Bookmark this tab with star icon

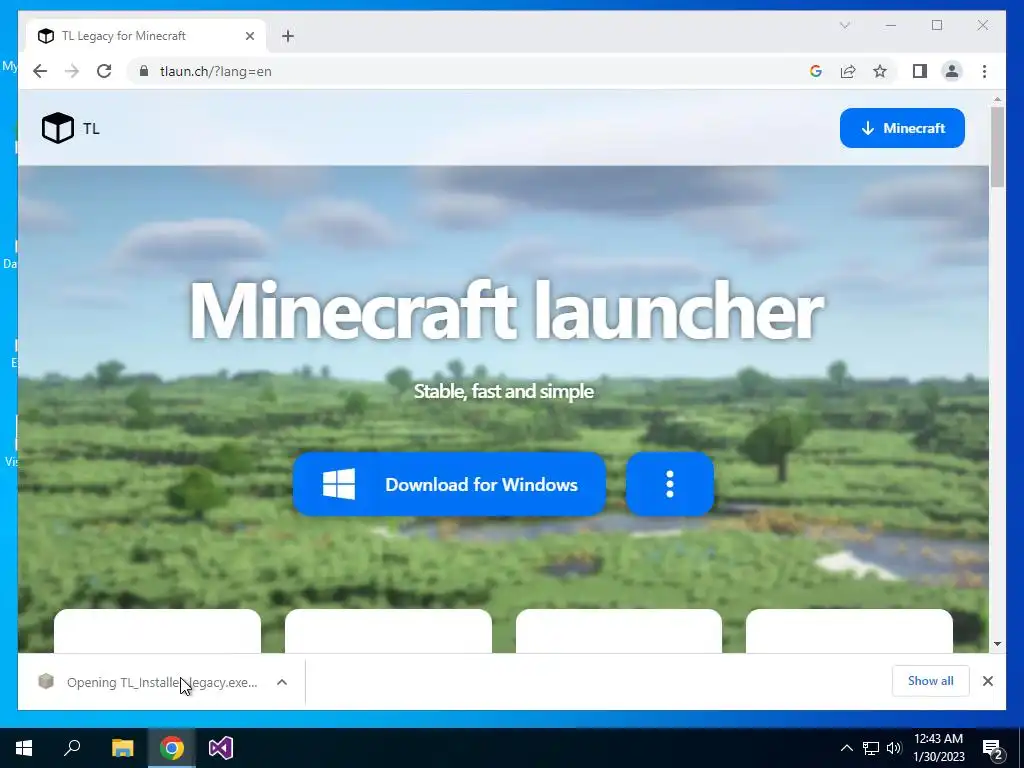(880, 71)
